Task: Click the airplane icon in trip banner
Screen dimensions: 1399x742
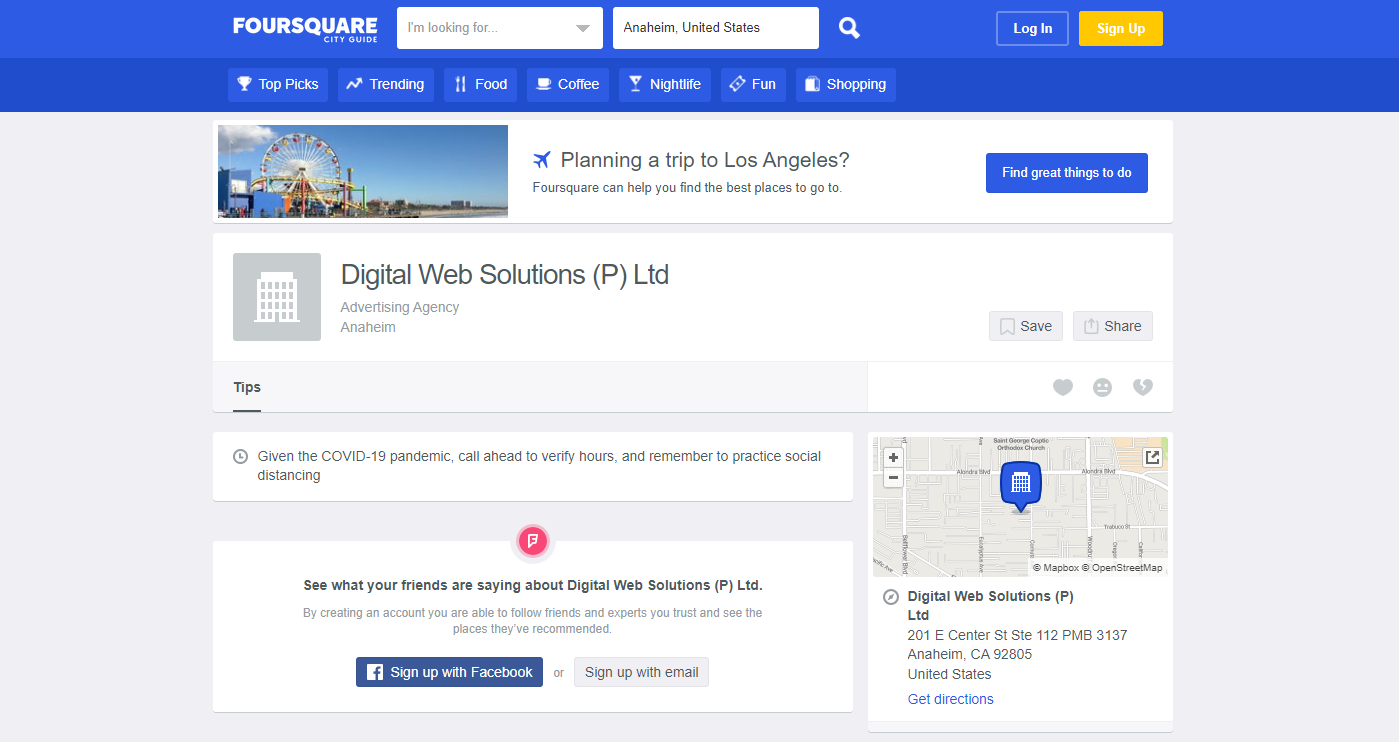Action: pos(542,160)
